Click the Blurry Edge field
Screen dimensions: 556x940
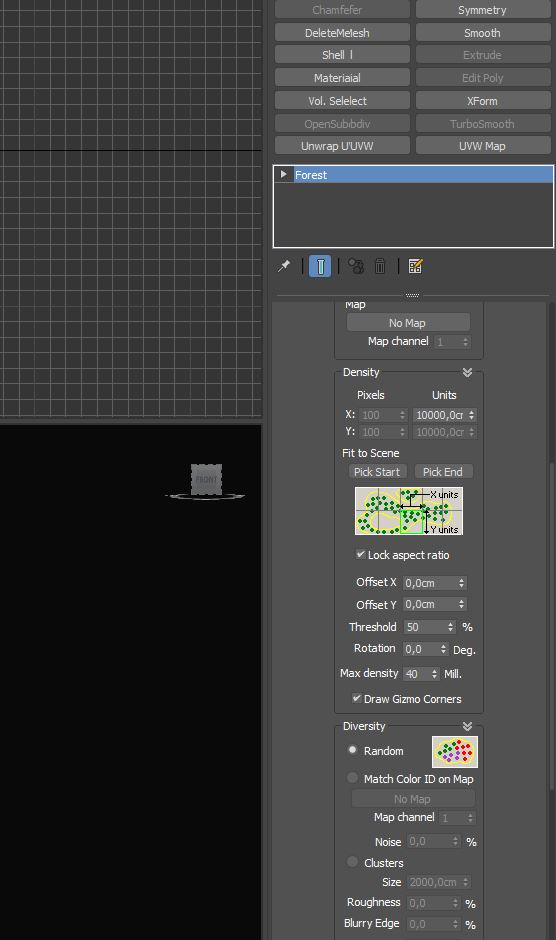click(429, 924)
